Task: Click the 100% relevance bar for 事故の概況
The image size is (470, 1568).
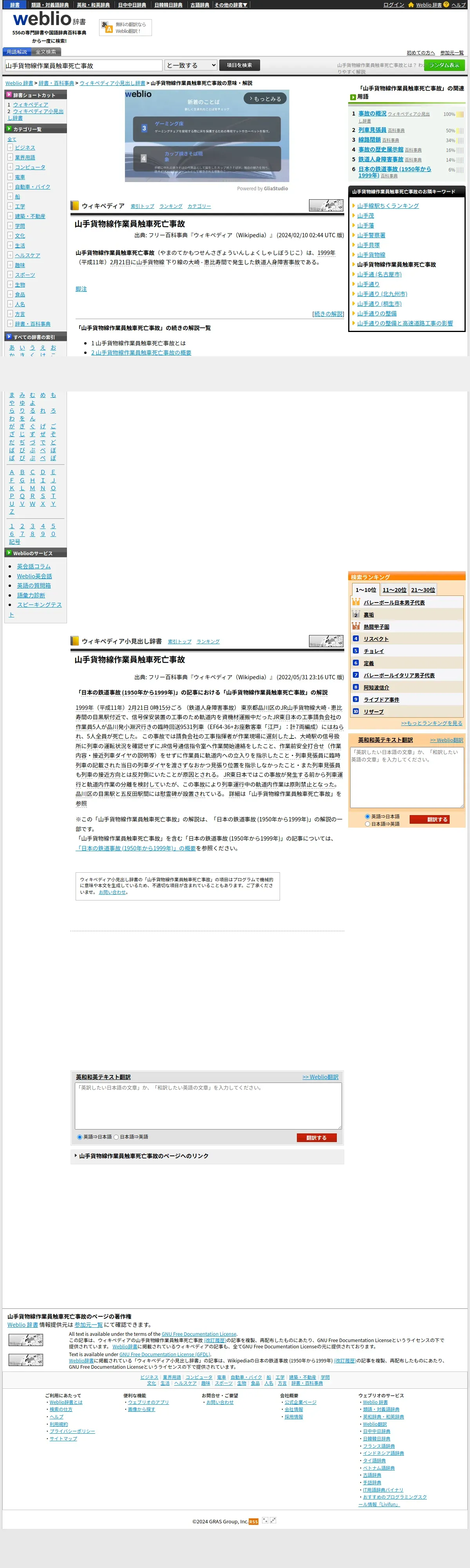Action: tap(460, 114)
